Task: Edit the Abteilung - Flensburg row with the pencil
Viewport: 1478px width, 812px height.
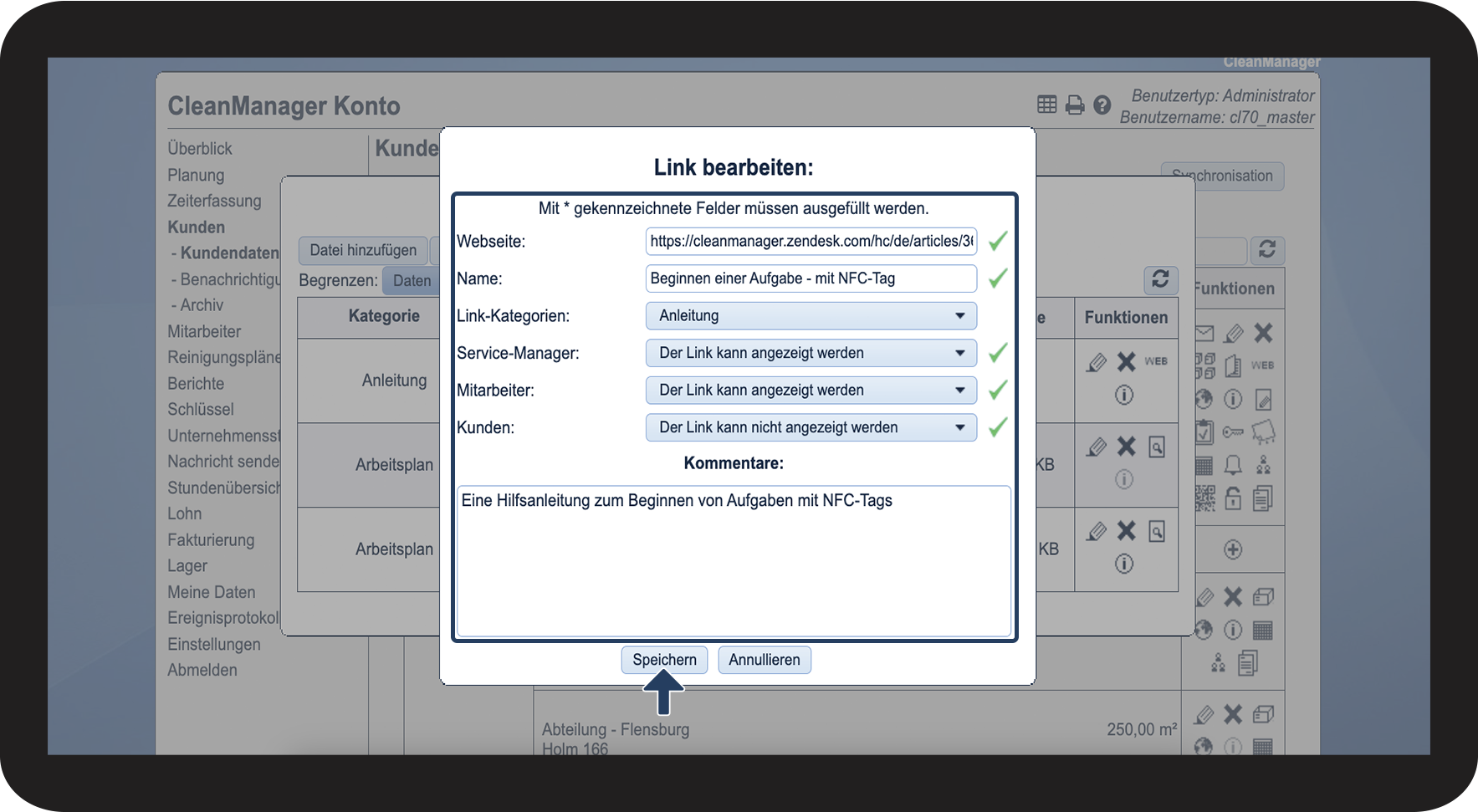Action: point(1204,715)
